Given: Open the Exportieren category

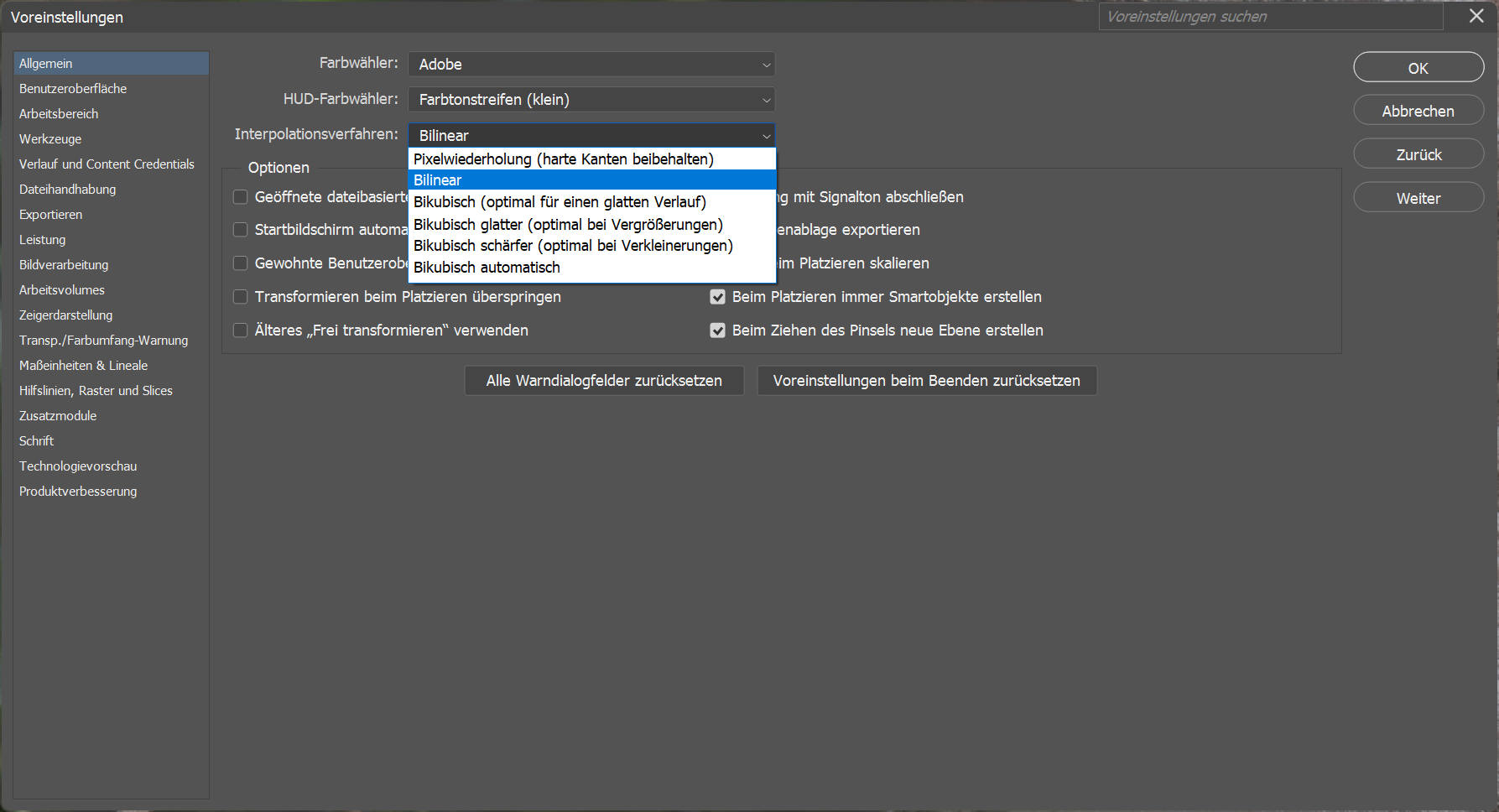Looking at the screenshot, I should (x=111, y=215).
